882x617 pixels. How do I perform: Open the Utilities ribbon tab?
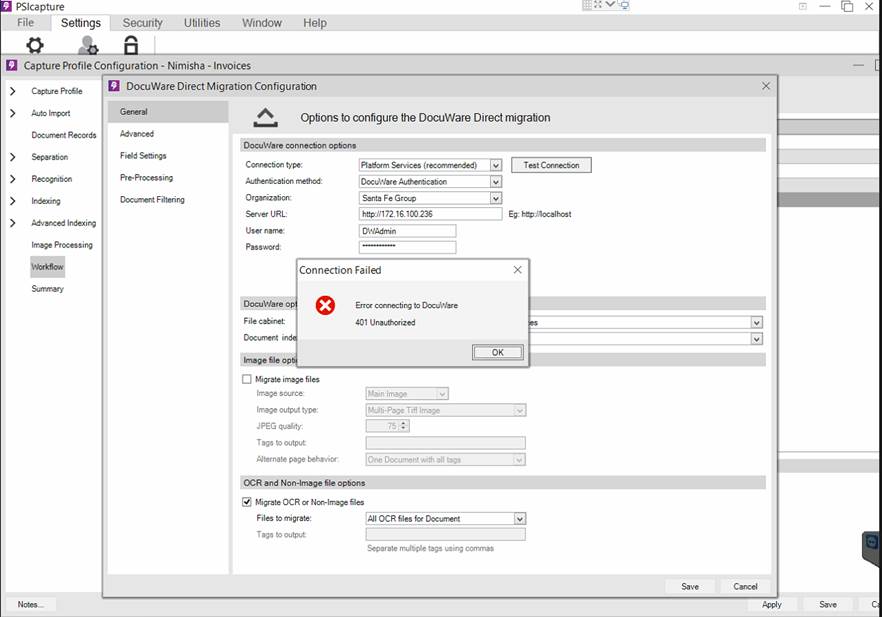coord(202,22)
